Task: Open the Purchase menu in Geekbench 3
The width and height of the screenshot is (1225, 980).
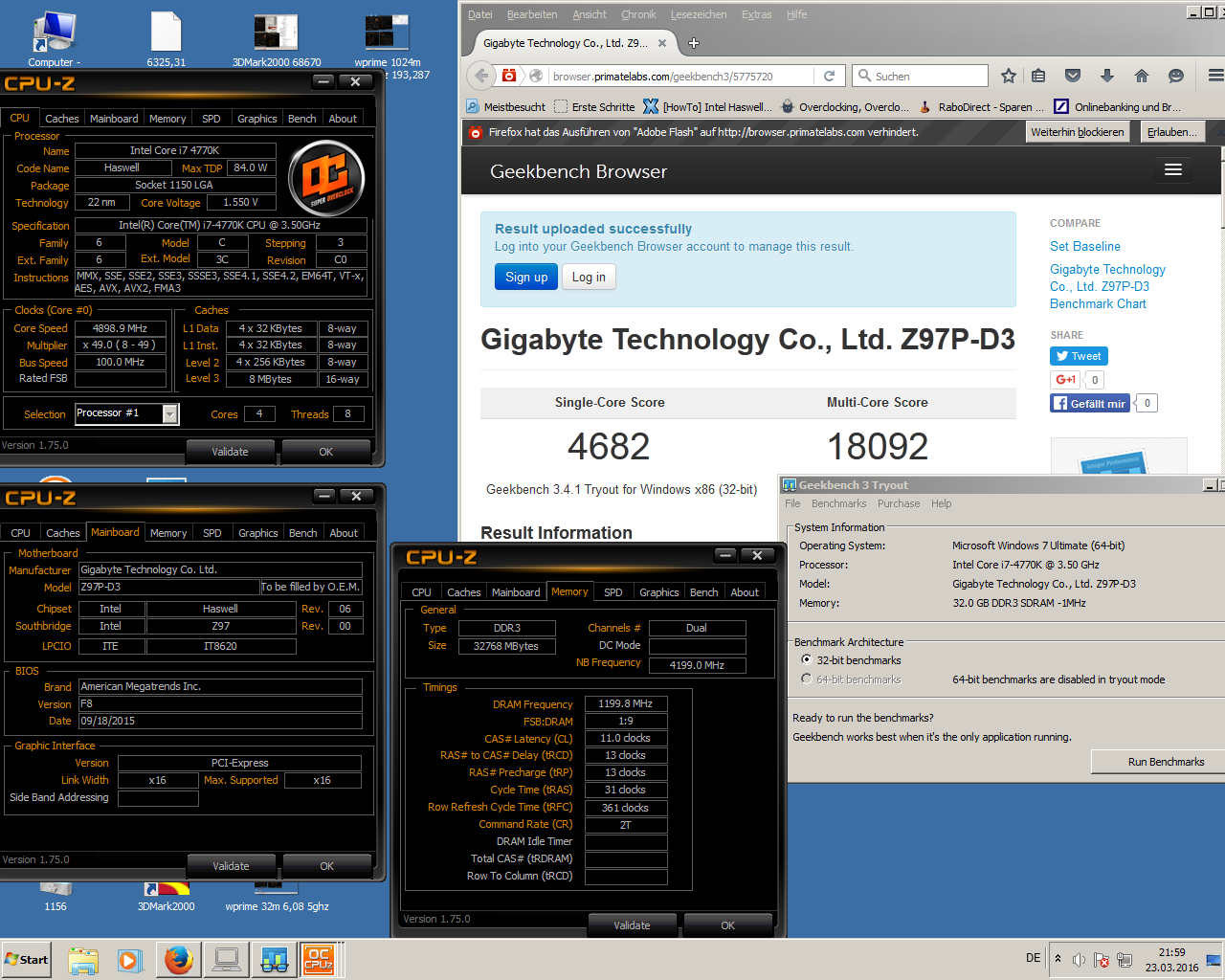Action: pos(899,503)
